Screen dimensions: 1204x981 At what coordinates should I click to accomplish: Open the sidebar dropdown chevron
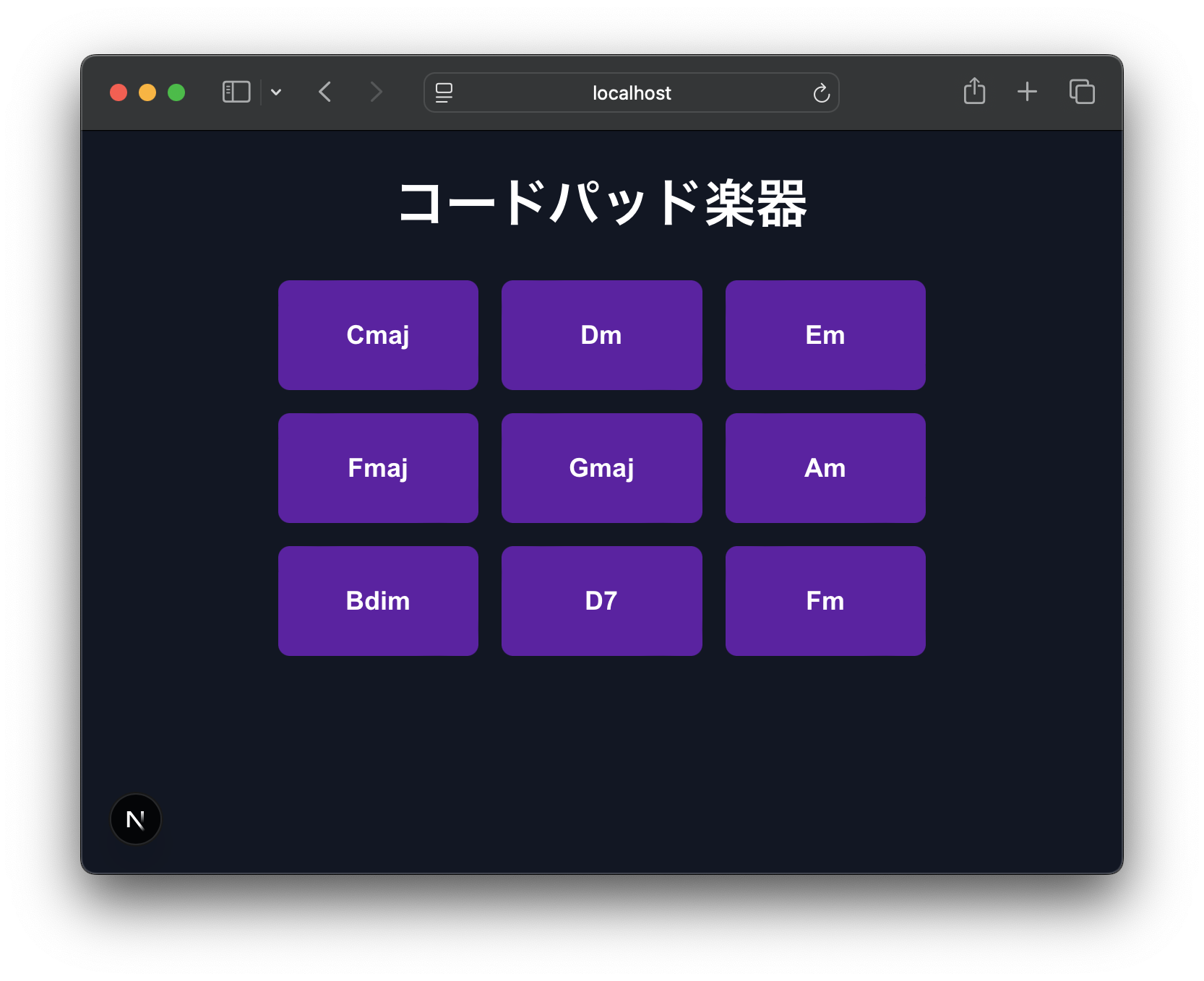(276, 92)
